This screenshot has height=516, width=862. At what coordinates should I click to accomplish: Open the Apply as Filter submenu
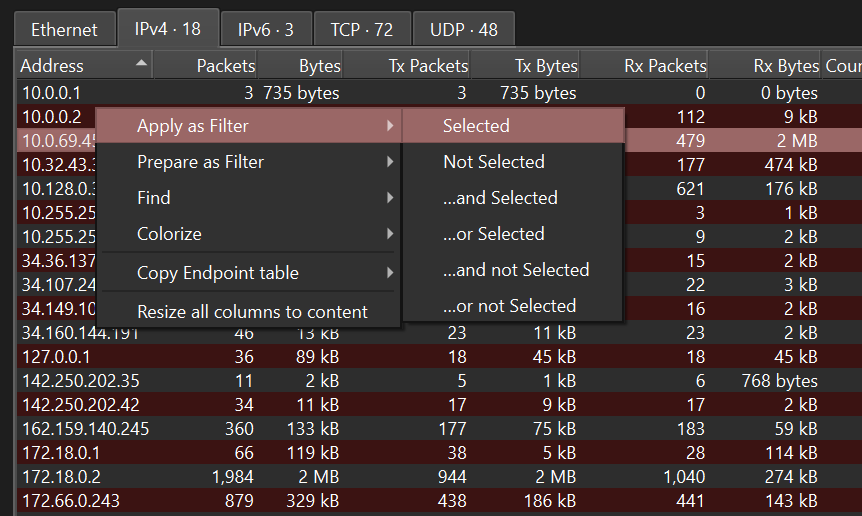click(248, 126)
